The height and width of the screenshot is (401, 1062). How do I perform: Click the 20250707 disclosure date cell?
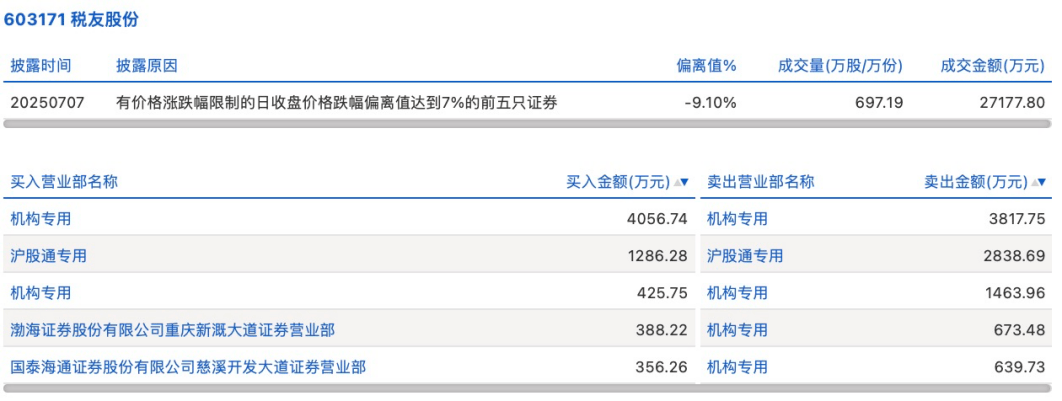[x=47, y=103]
